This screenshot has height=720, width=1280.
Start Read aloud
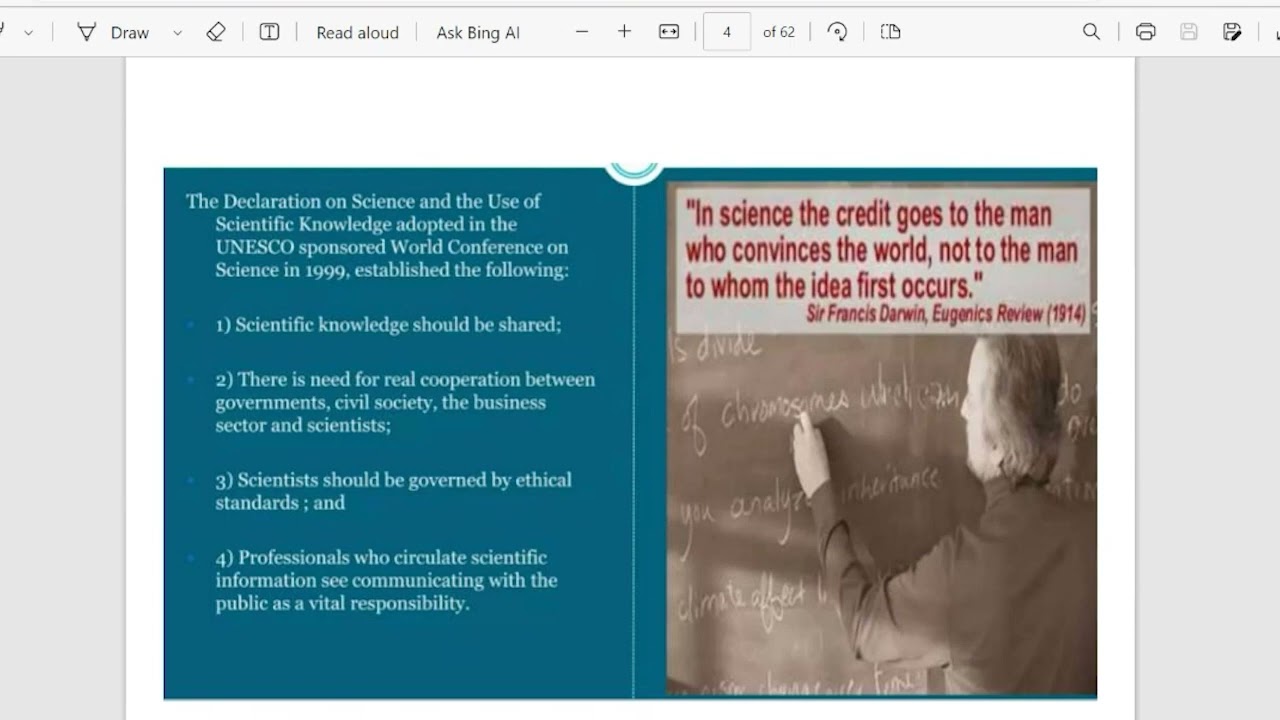(x=357, y=32)
